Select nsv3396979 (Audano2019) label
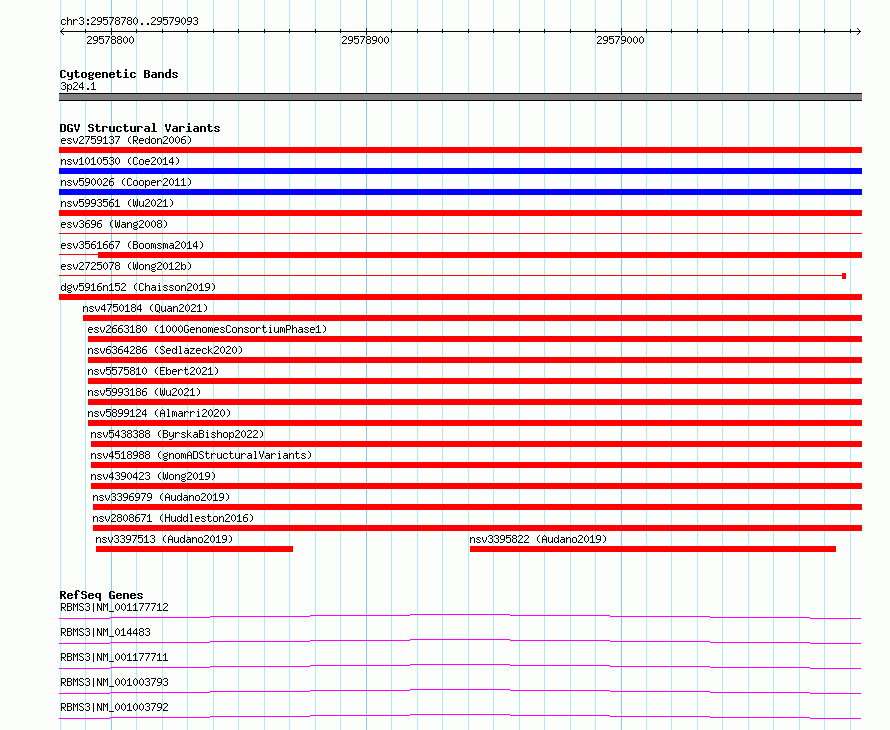 click(x=161, y=497)
